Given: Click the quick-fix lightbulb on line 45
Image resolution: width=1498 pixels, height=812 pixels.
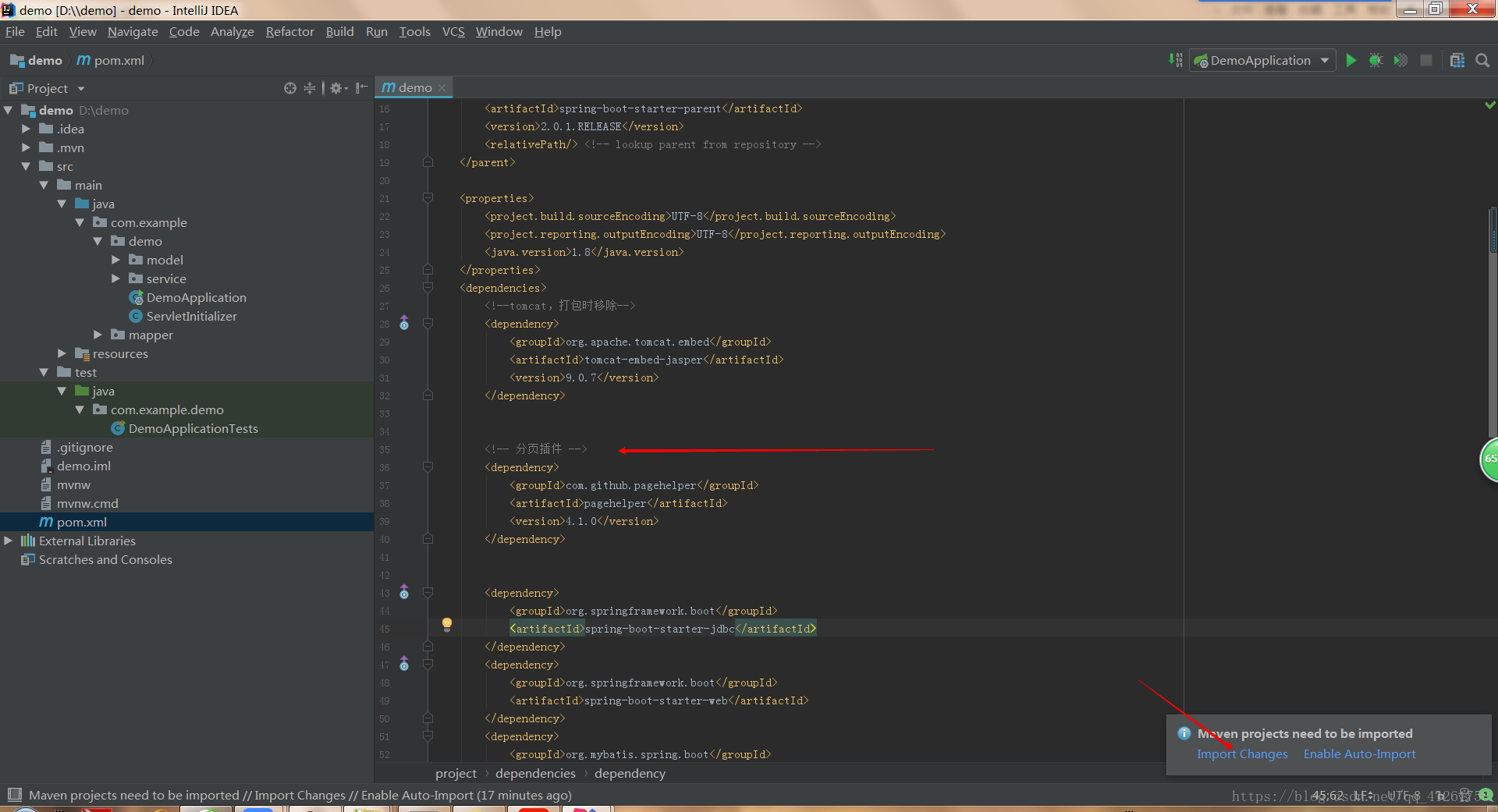Looking at the screenshot, I should tap(447, 624).
